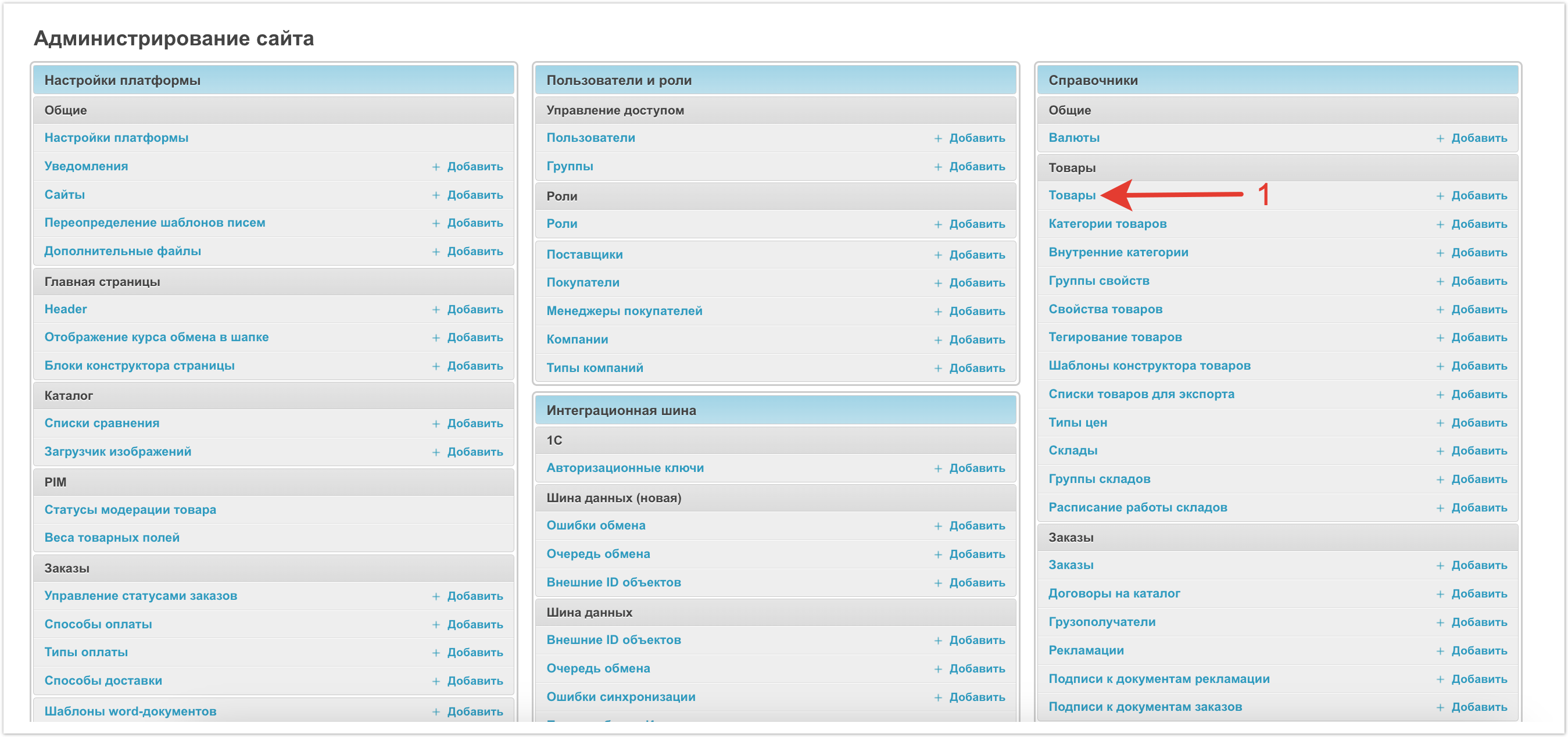Click the plus icon beside Пользователи
This screenshot has height=737, width=1568.
coord(938,138)
